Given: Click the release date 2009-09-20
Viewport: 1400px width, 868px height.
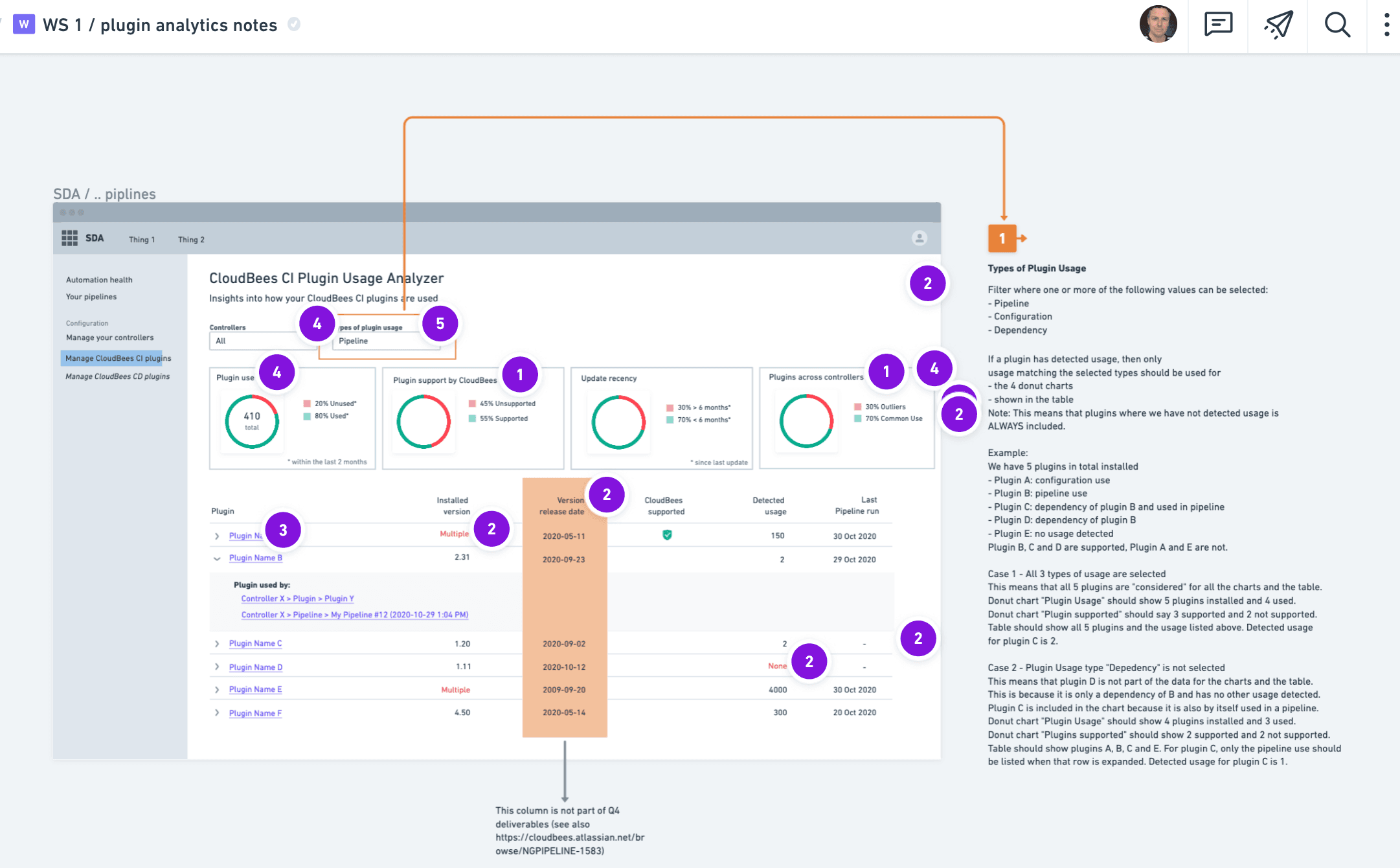Looking at the screenshot, I should click(x=564, y=690).
